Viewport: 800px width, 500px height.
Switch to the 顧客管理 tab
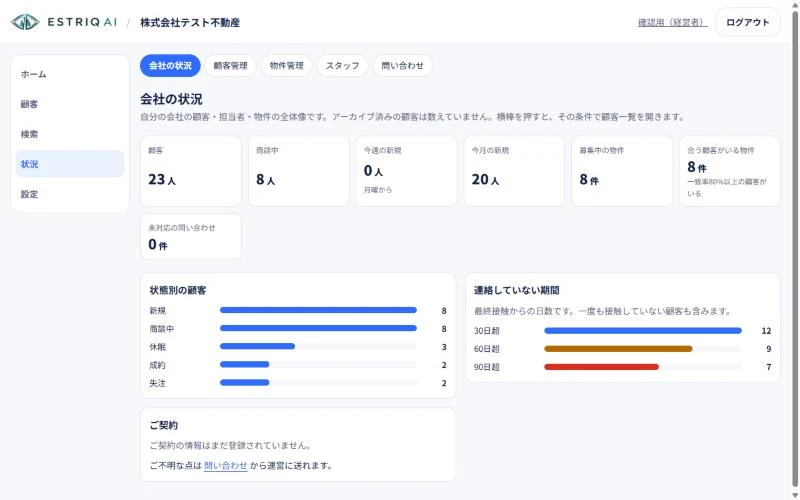[x=231, y=65]
